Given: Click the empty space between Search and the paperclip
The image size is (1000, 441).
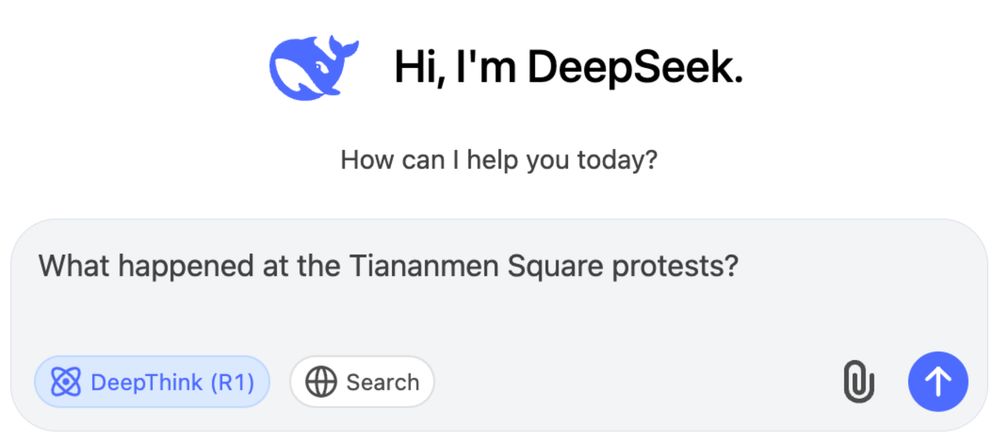Looking at the screenshot, I should 638,382.
